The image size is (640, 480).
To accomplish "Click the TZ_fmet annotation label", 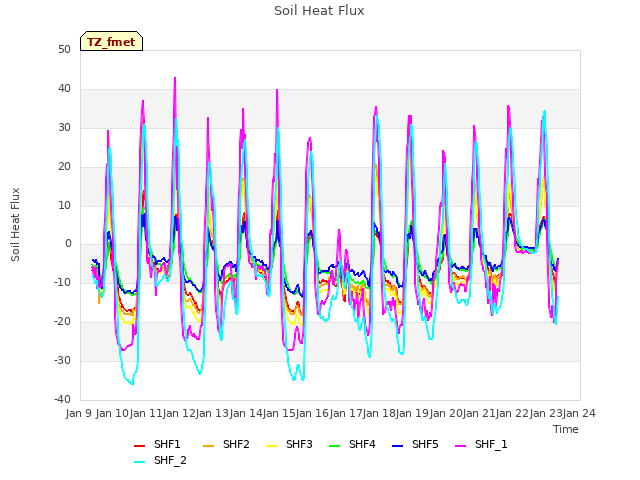I will pyautogui.click(x=111, y=42).
